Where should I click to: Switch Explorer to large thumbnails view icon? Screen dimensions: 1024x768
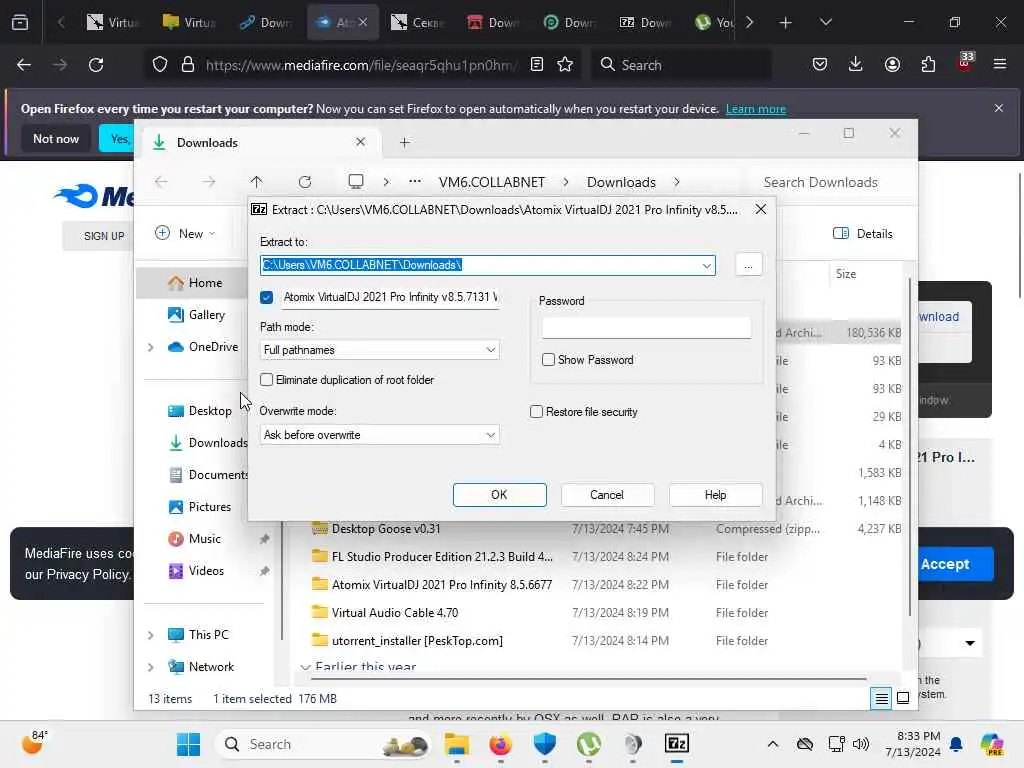[x=903, y=699]
